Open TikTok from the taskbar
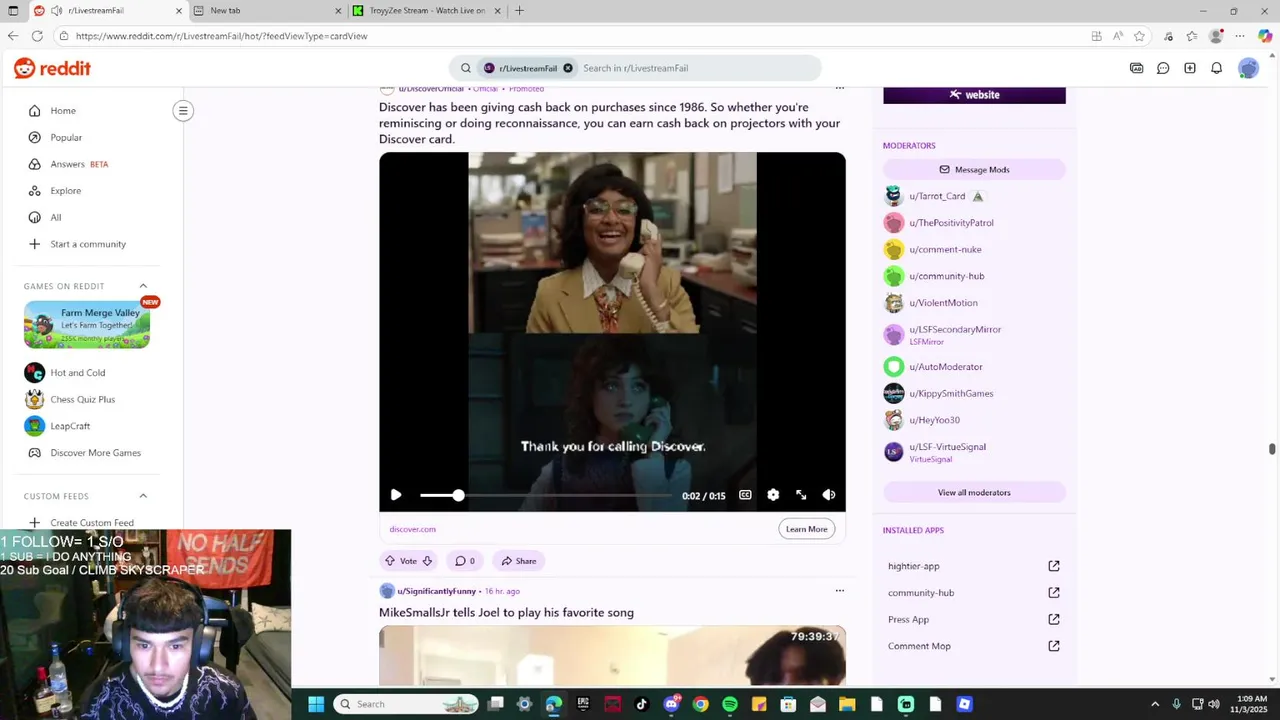Image resolution: width=1280 pixels, height=720 pixels. point(642,704)
